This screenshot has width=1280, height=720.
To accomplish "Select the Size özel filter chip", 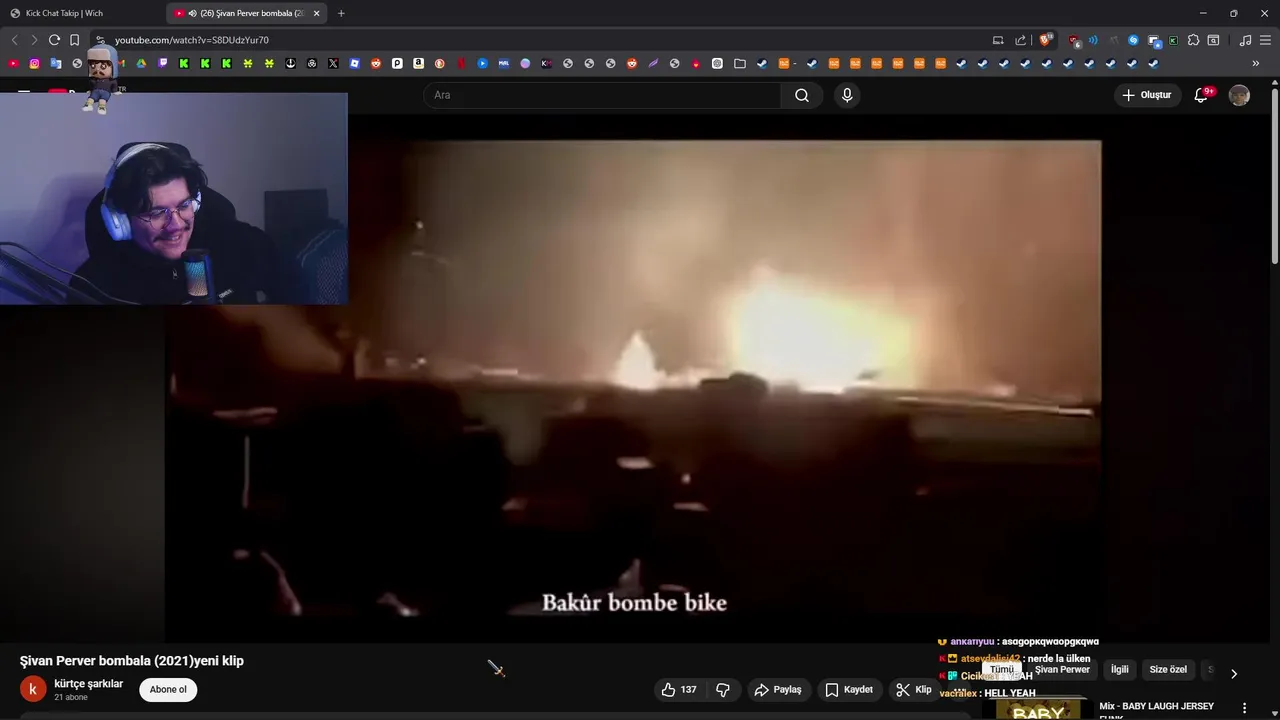I will [1168, 670].
